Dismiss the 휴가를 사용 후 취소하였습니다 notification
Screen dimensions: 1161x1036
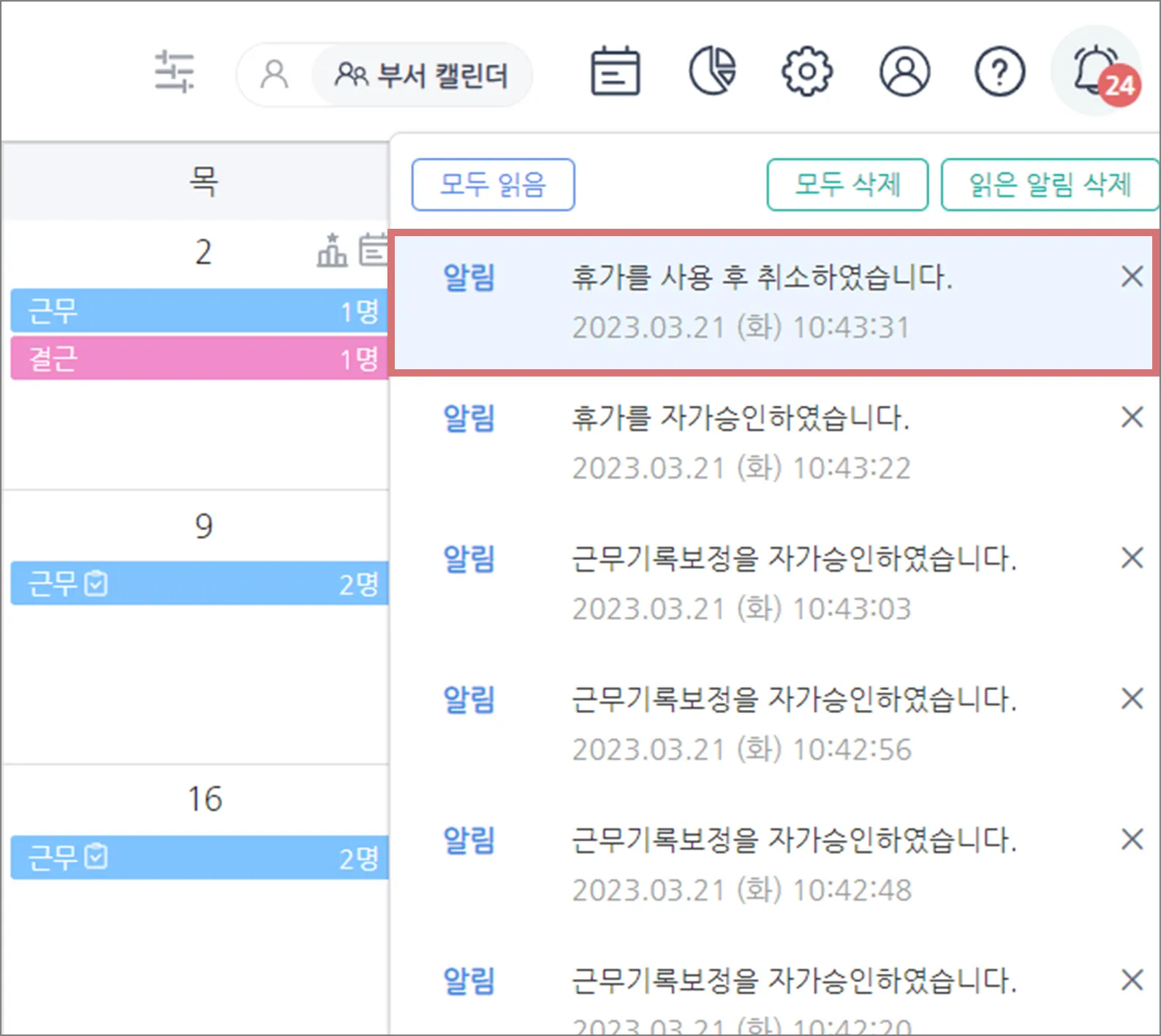pyautogui.click(x=1132, y=276)
